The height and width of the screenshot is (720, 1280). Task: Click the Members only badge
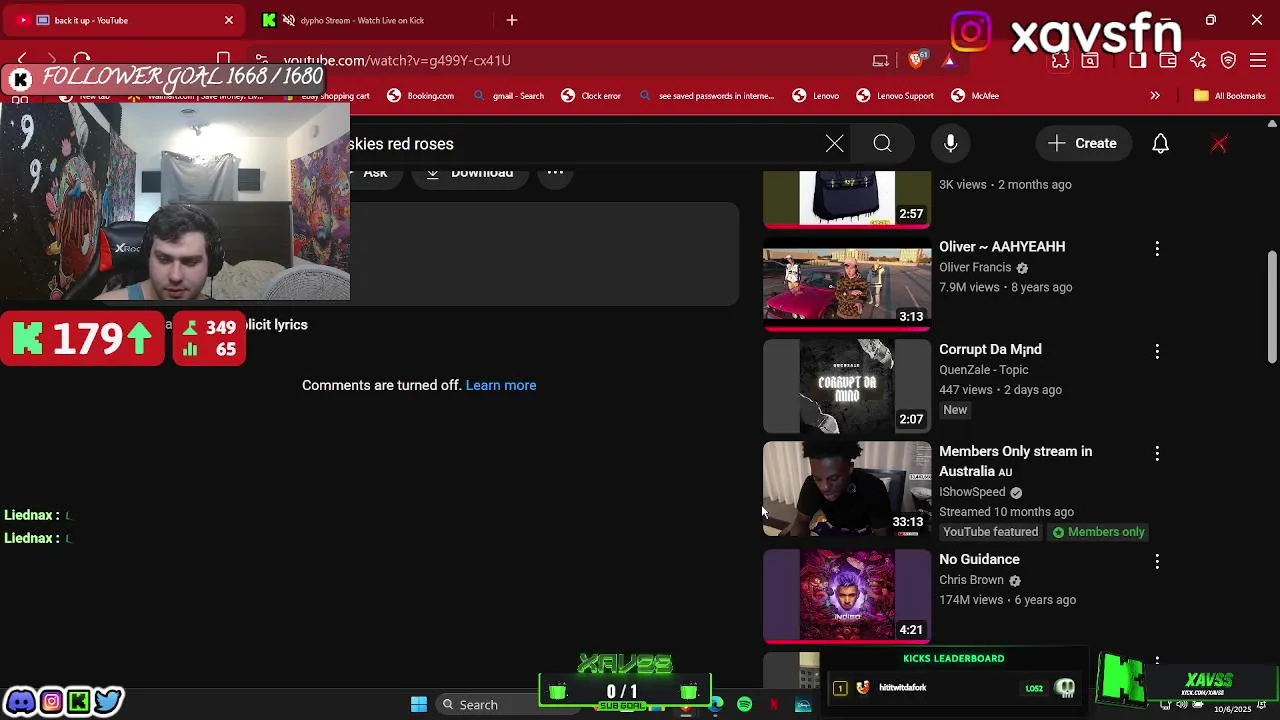(1098, 532)
